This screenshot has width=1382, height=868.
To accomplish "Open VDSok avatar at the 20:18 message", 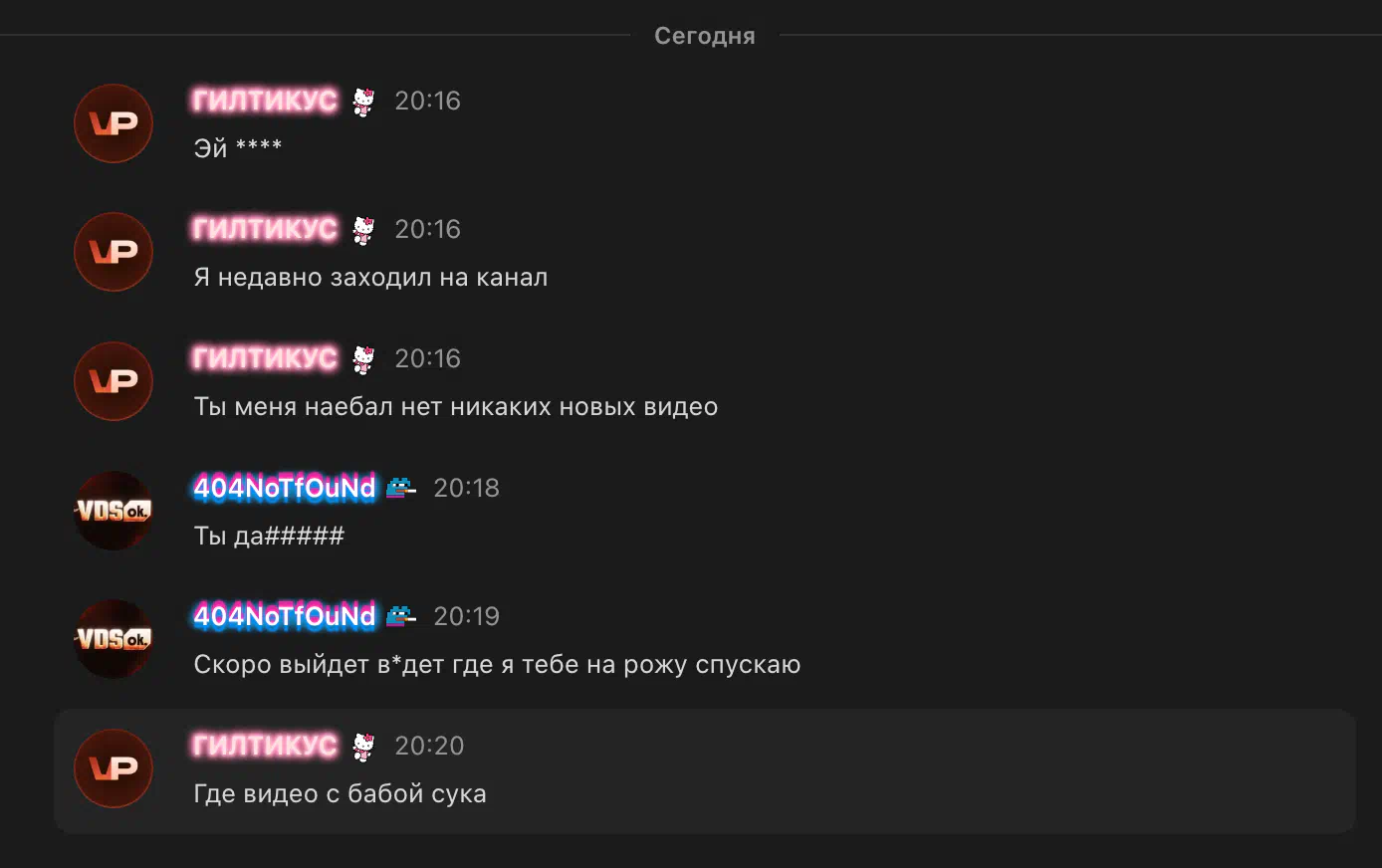I will pyautogui.click(x=114, y=511).
